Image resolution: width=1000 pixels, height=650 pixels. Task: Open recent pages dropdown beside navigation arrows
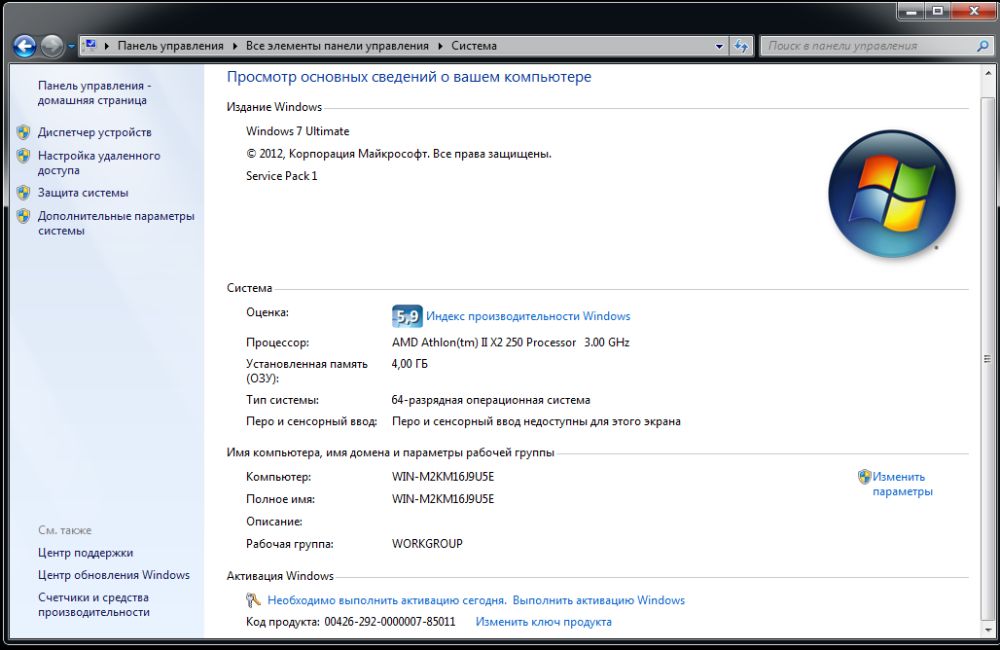click(x=71, y=47)
